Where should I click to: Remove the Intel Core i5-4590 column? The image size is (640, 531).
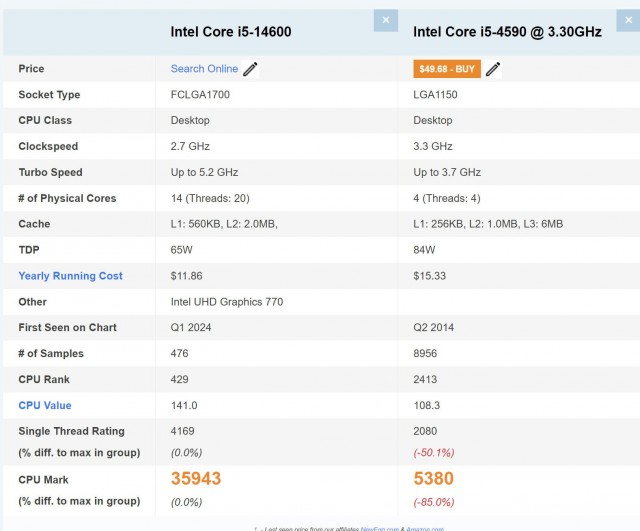coord(628,20)
